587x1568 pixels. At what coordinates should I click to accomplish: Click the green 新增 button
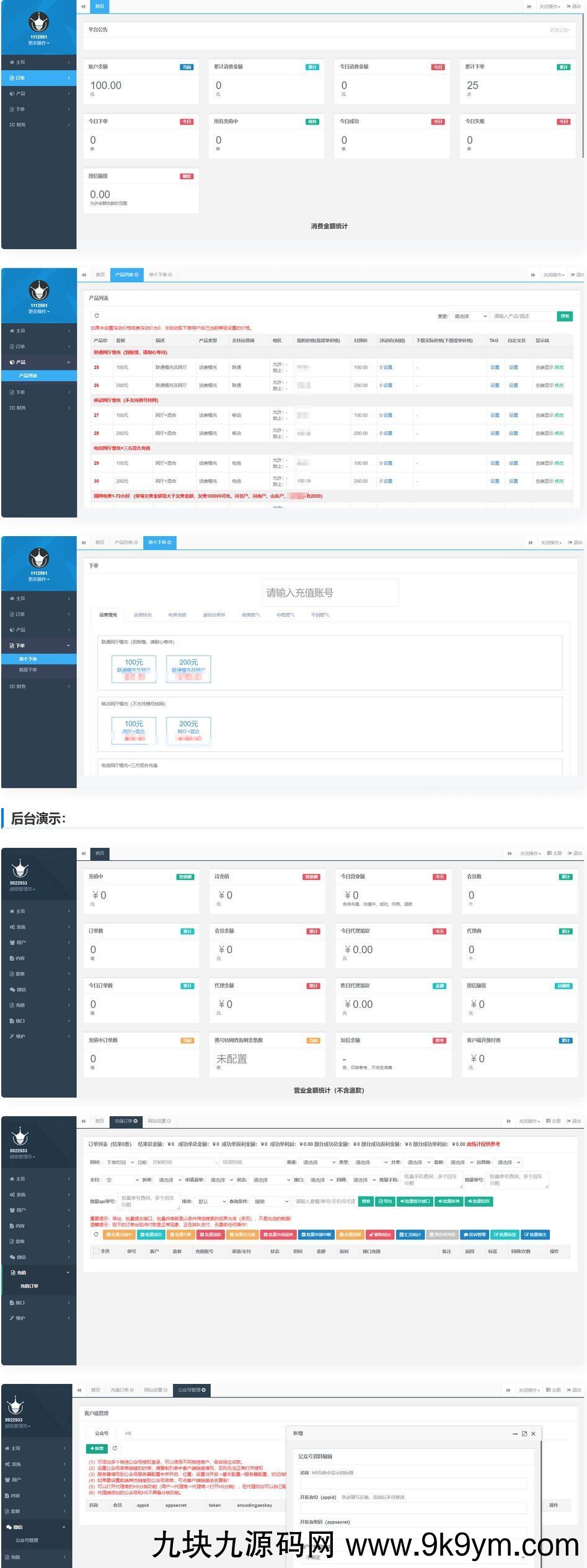pos(97,1448)
